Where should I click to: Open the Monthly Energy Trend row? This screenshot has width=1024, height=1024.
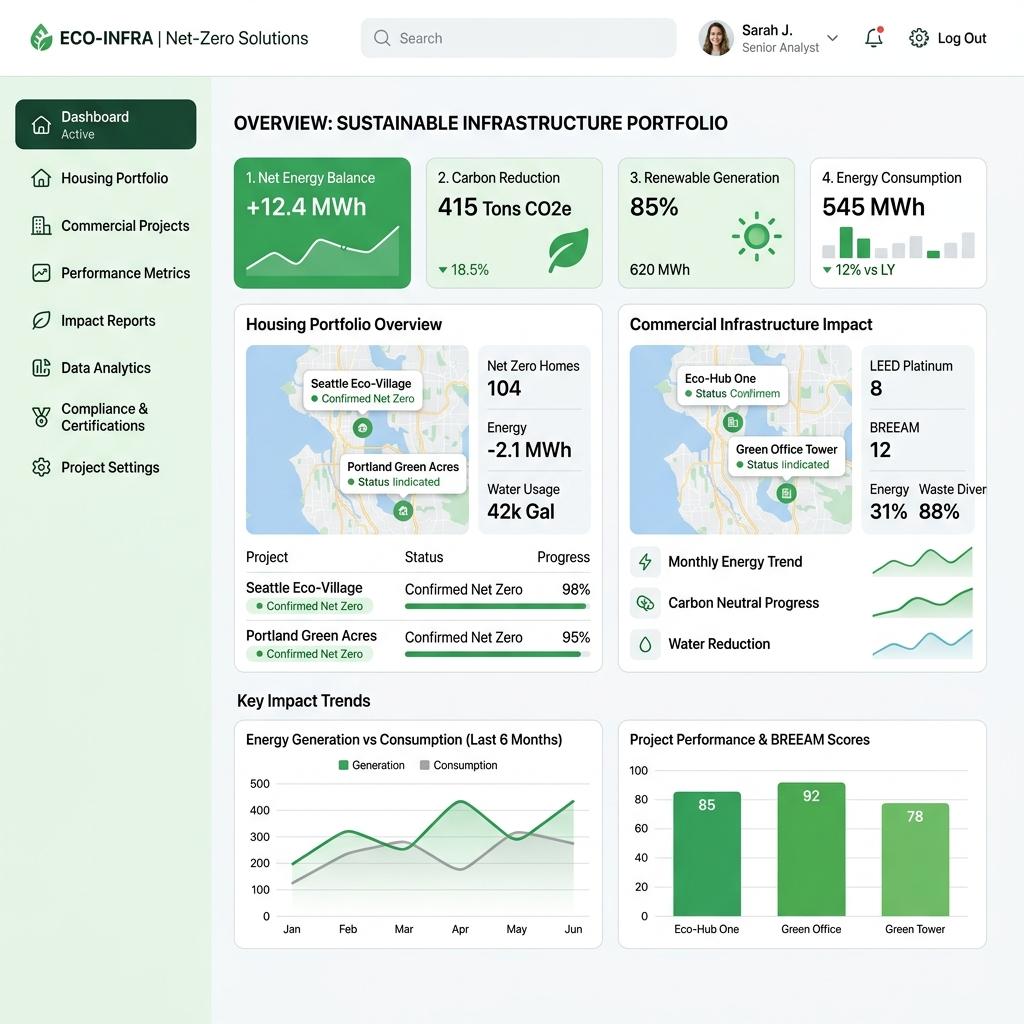pos(802,562)
